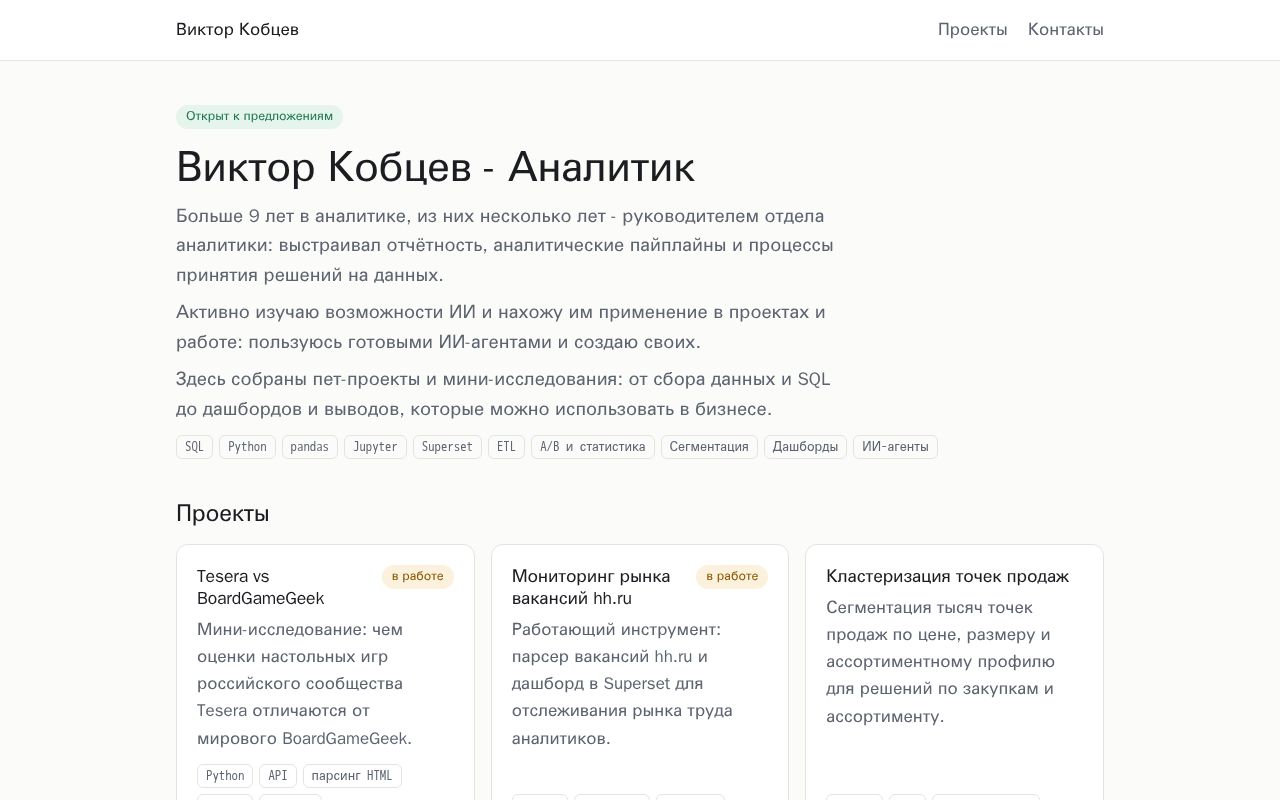Select the Superset skill tag
Screen dimensions: 1280x800
447,447
